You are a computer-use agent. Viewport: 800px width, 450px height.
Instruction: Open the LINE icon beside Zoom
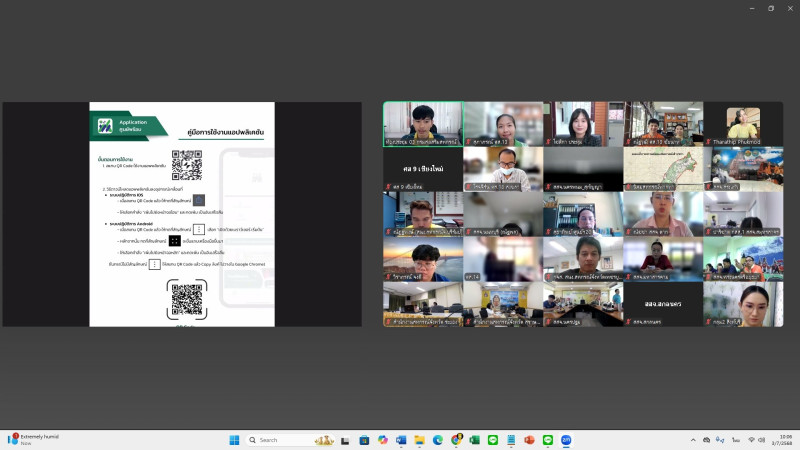click(548, 440)
